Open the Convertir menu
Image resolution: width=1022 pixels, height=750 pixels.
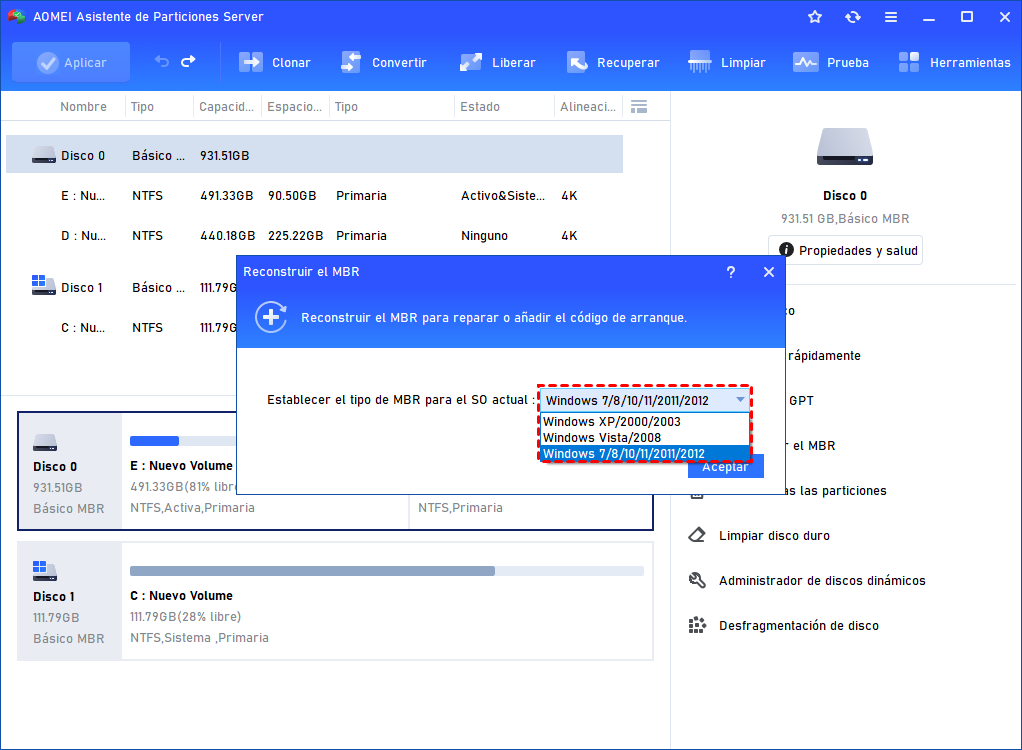383,63
